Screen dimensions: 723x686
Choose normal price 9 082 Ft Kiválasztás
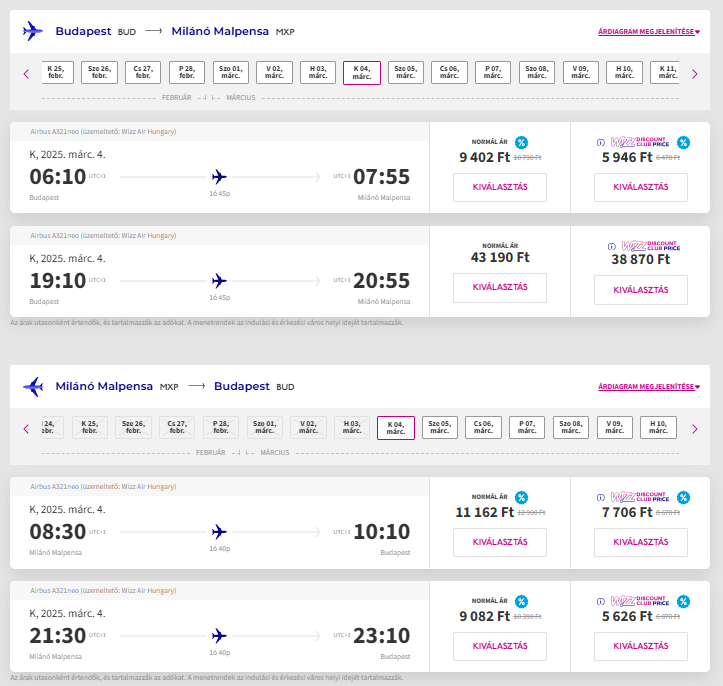pyautogui.click(x=500, y=646)
